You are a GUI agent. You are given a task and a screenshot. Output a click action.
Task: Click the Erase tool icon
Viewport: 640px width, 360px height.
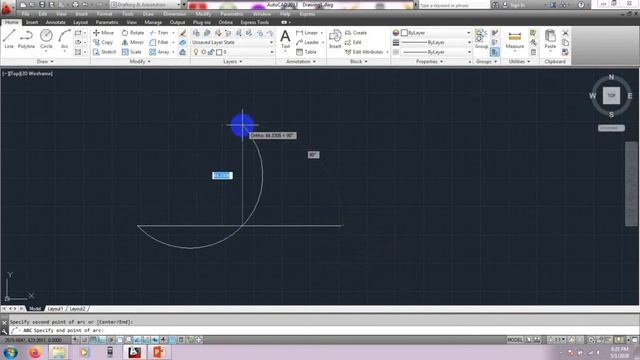point(182,33)
